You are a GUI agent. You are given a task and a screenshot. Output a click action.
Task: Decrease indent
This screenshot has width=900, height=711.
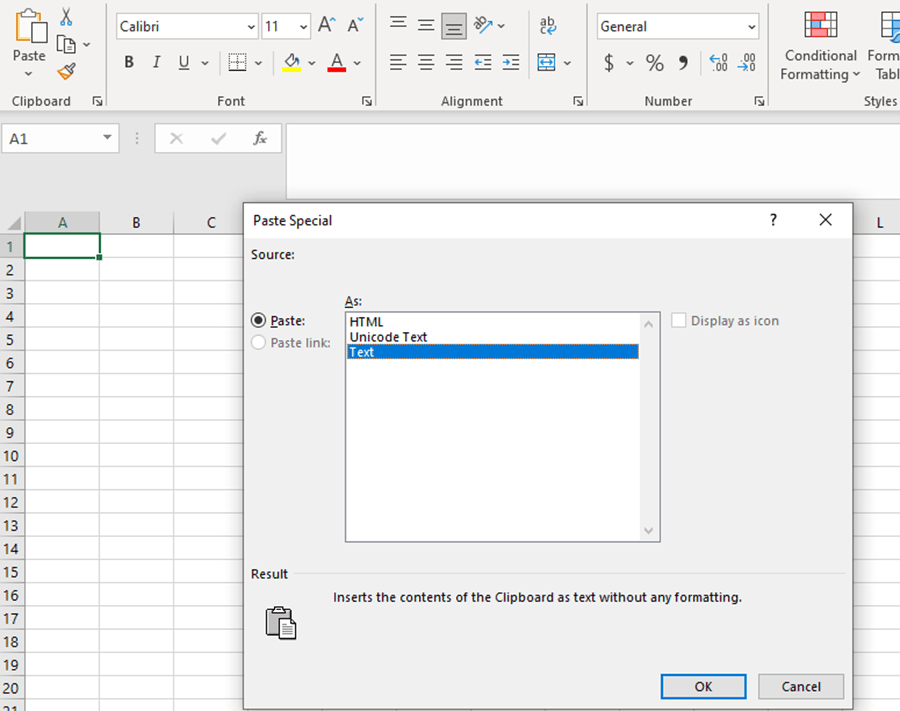coord(483,62)
